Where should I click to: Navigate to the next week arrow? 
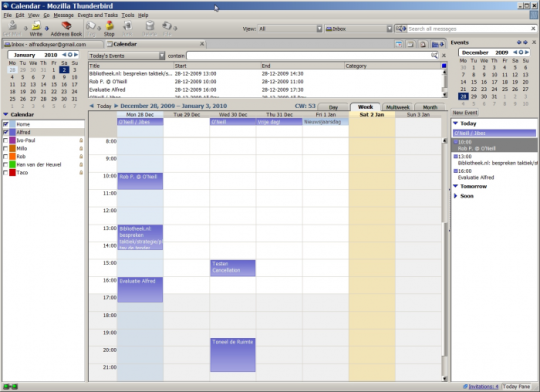(116, 106)
